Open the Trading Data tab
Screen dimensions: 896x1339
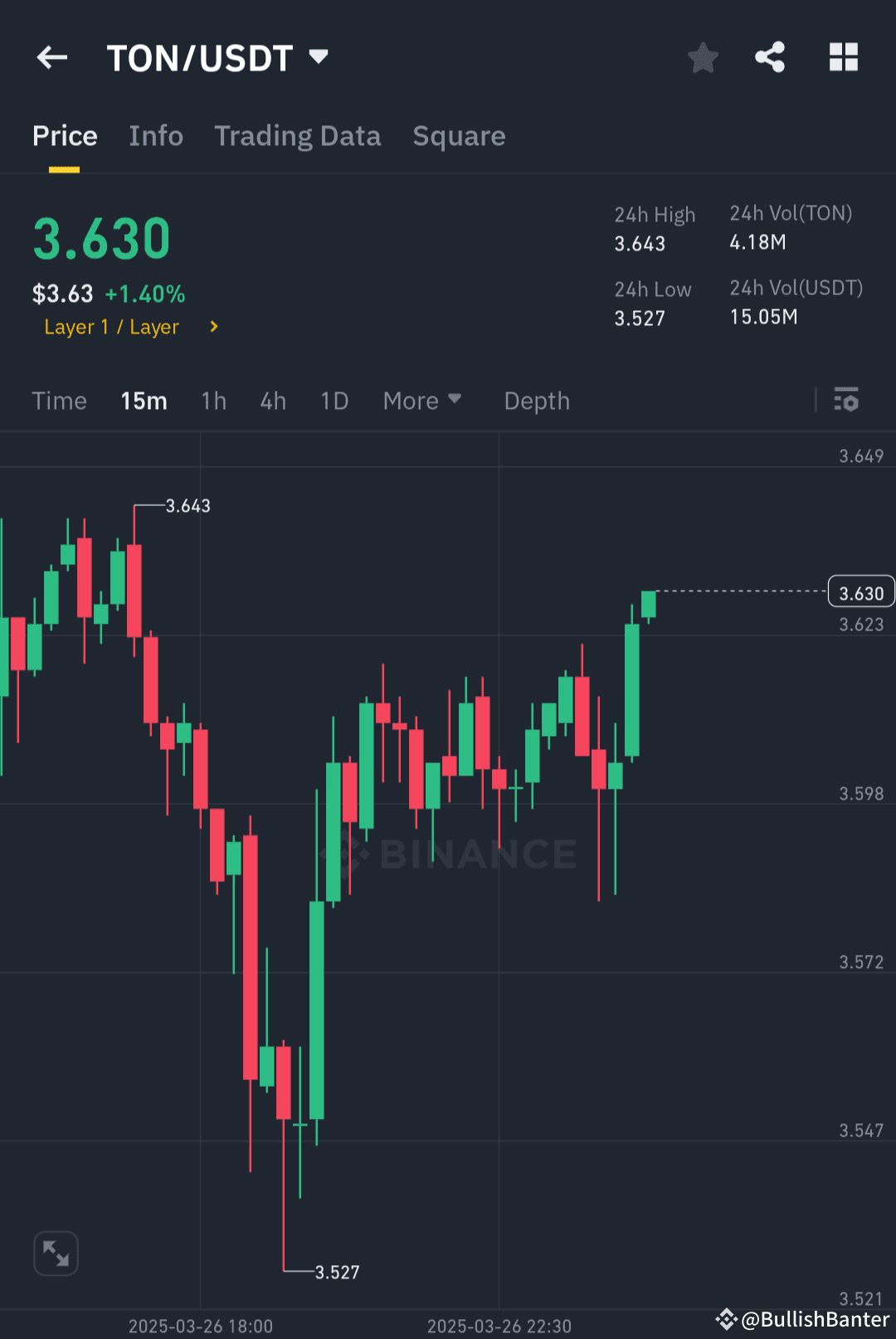(298, 136)
